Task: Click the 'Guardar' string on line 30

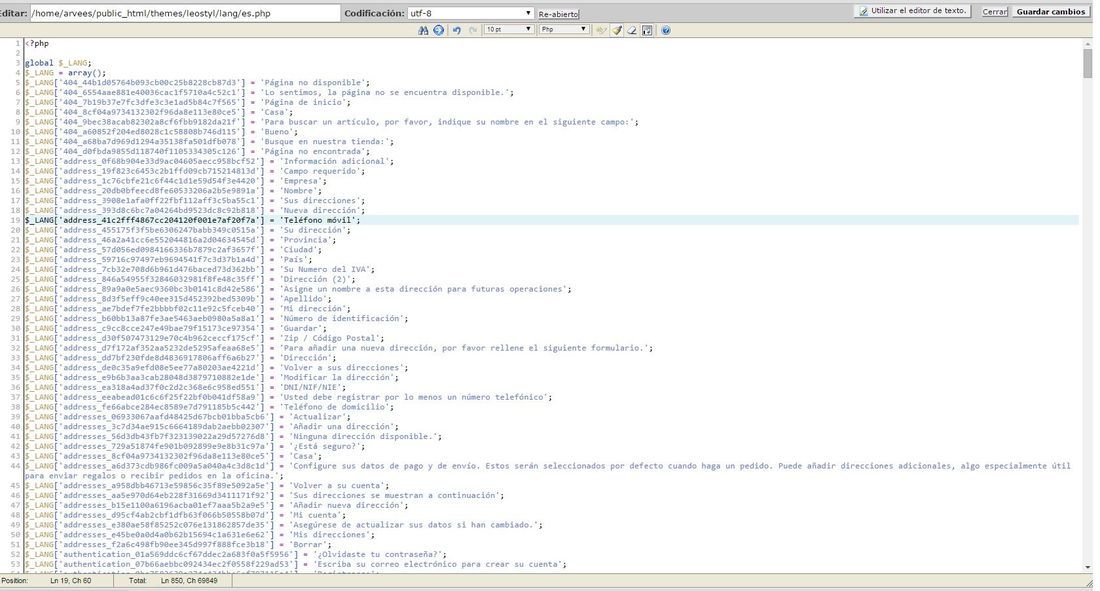Action: (301, 328)
